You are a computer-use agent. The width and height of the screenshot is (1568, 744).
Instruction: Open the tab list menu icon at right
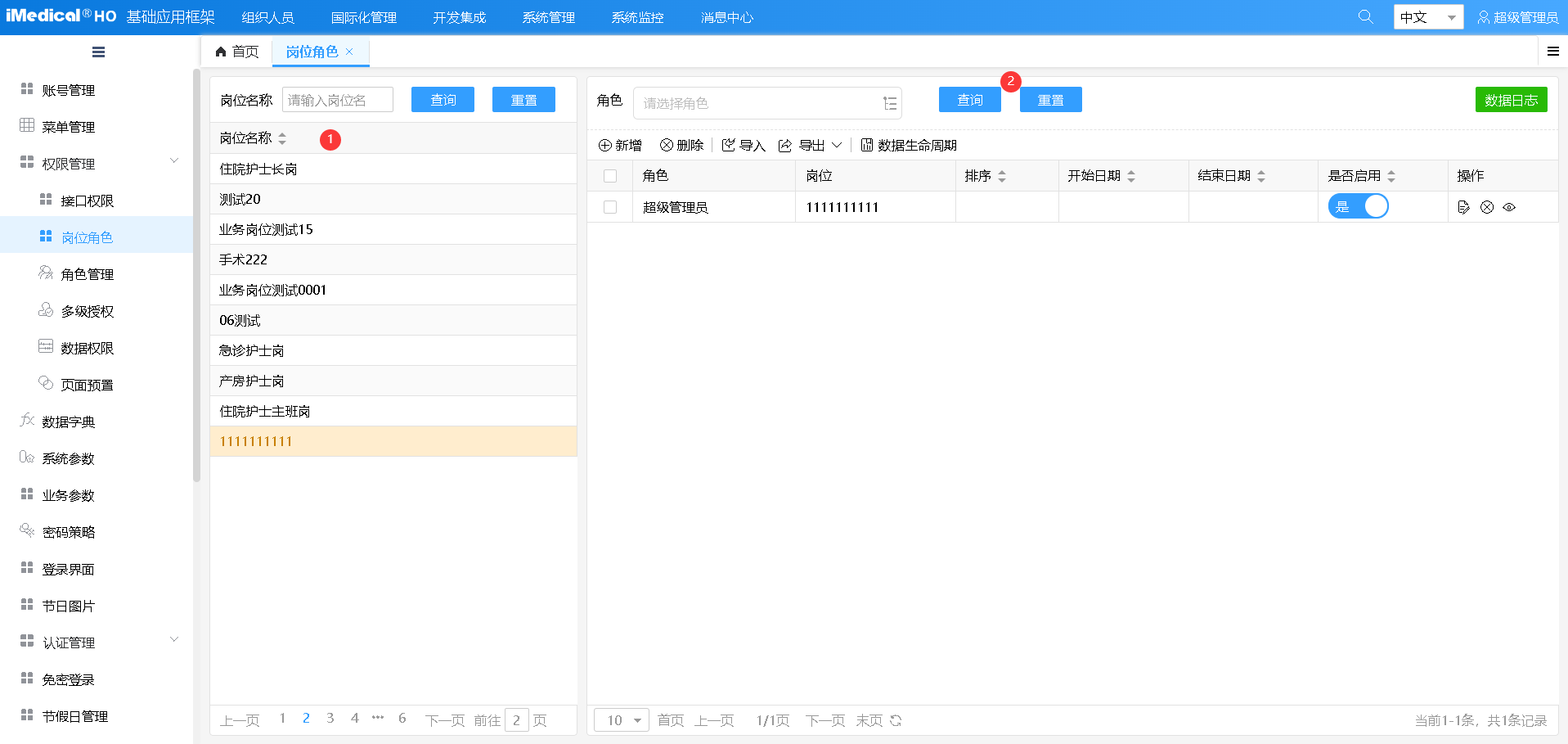tap(1552, 52)
